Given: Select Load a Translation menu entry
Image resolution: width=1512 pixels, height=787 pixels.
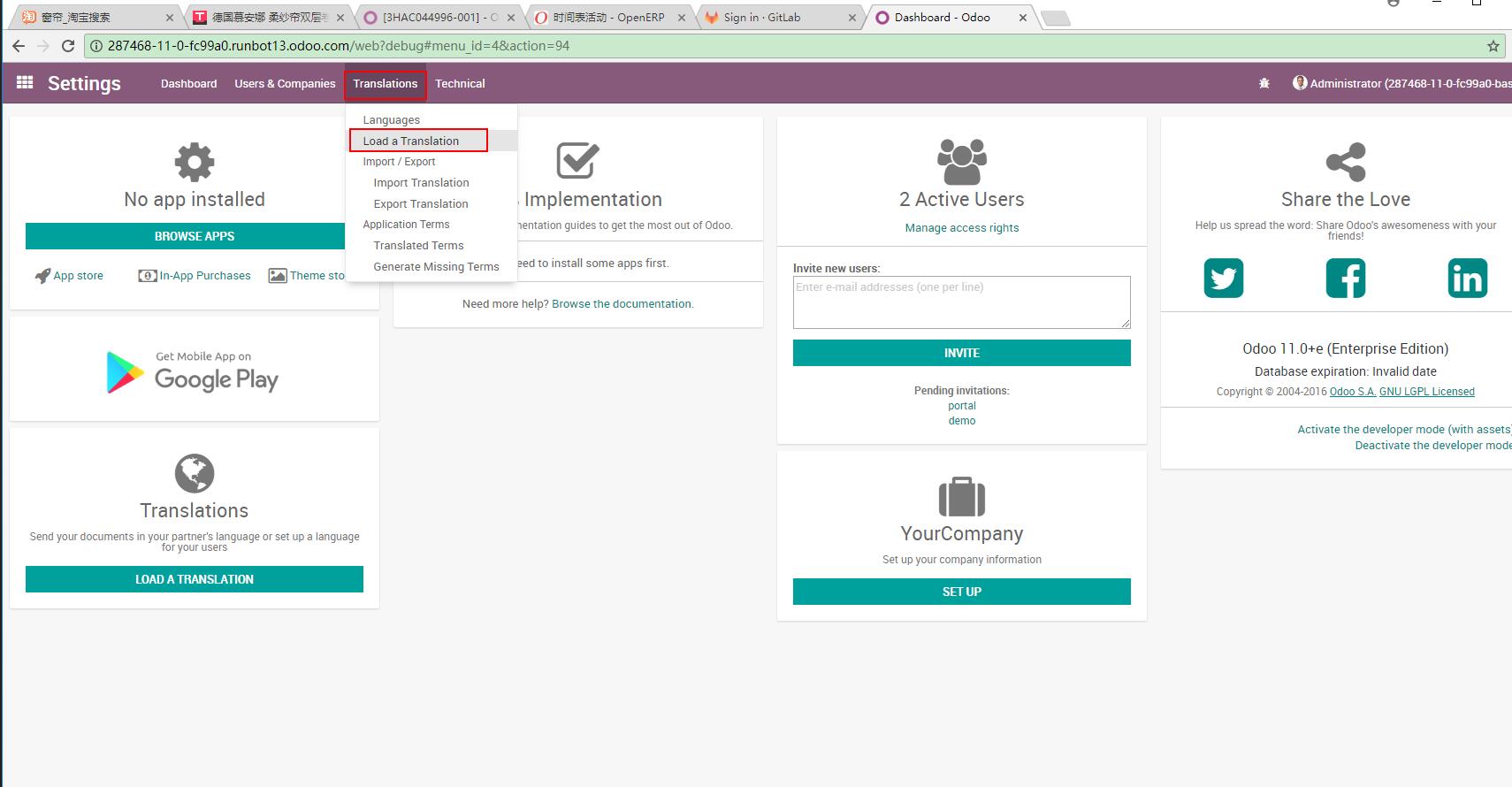Looking at the screenshot, I should (x=411, y=141).
